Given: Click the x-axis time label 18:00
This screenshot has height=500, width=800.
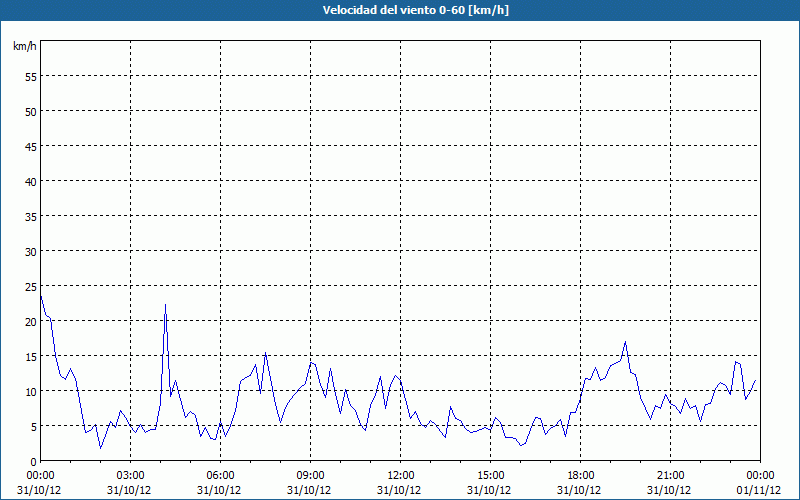Looking at the screenshot, I should click(581, 476).
